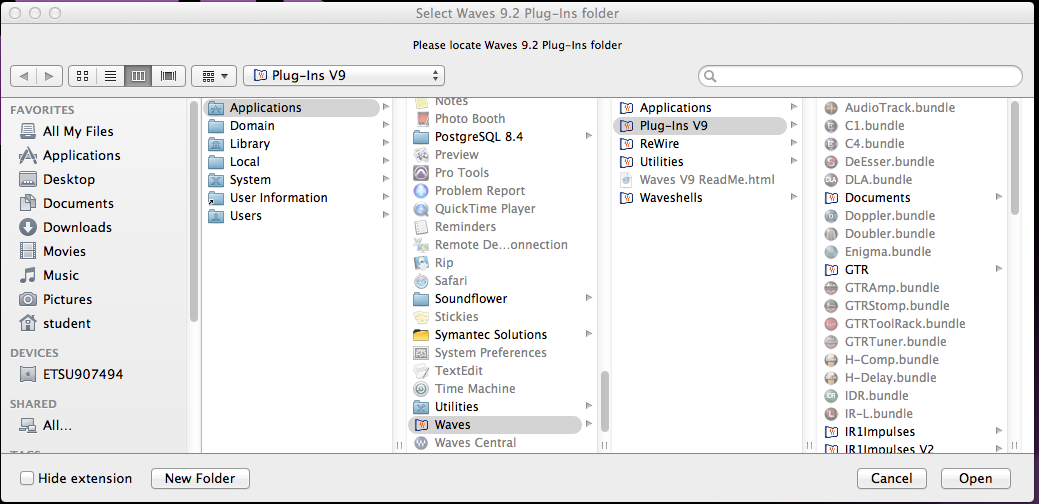1039x504 pixels.
Task: Select the Time Machine icon
Action: (421, 389)
